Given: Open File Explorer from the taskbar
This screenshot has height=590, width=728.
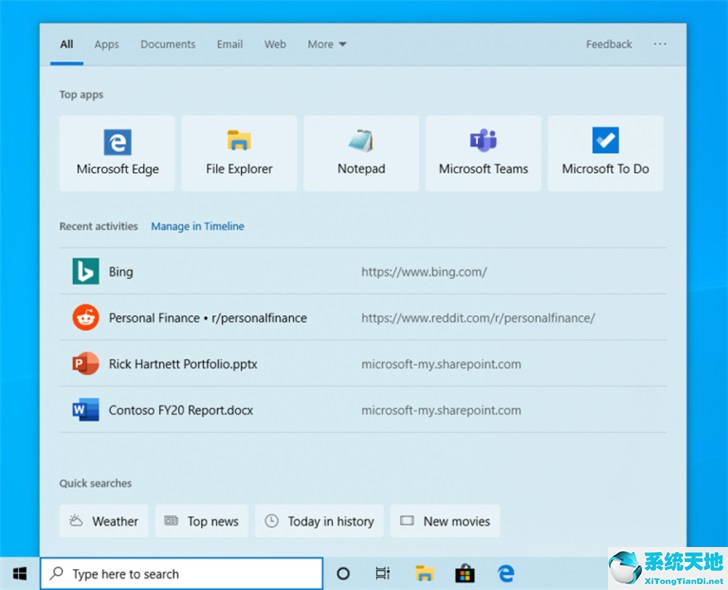Looking at the screenshot, I should [x=424, y=574].
